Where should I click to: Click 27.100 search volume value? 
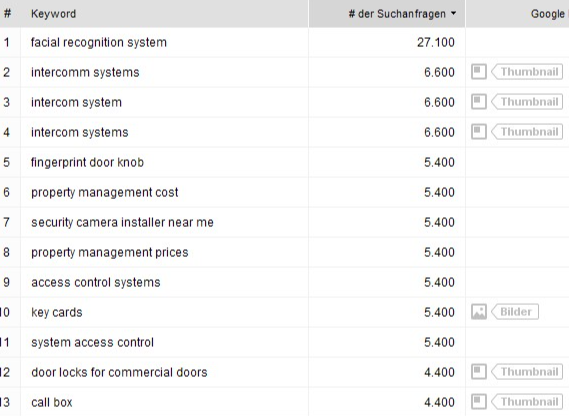[435, 42]
